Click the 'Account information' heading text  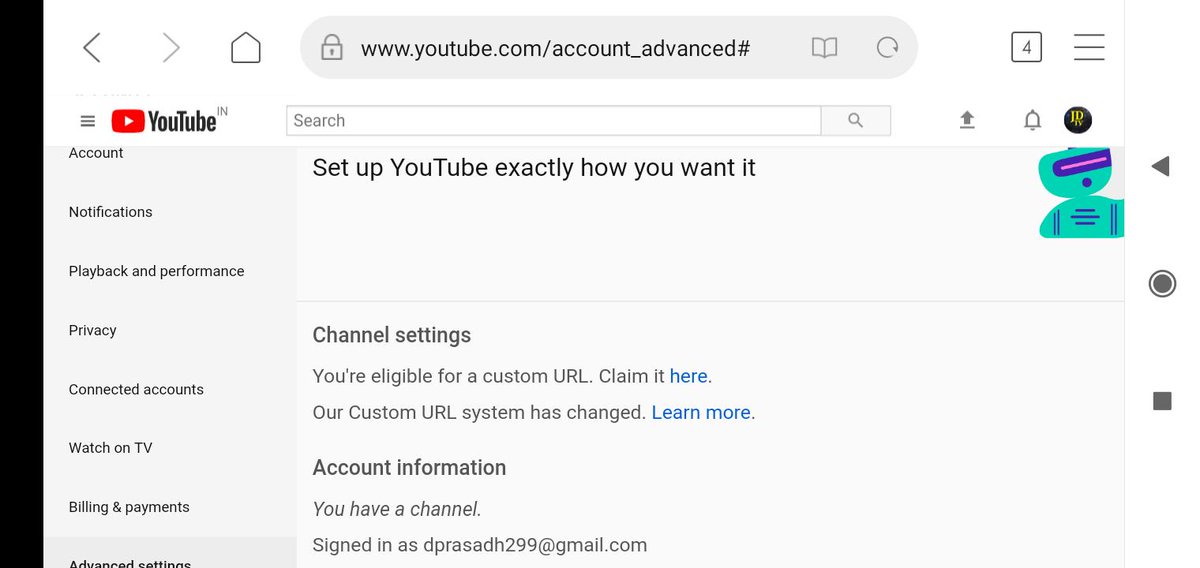coord(409,467)
